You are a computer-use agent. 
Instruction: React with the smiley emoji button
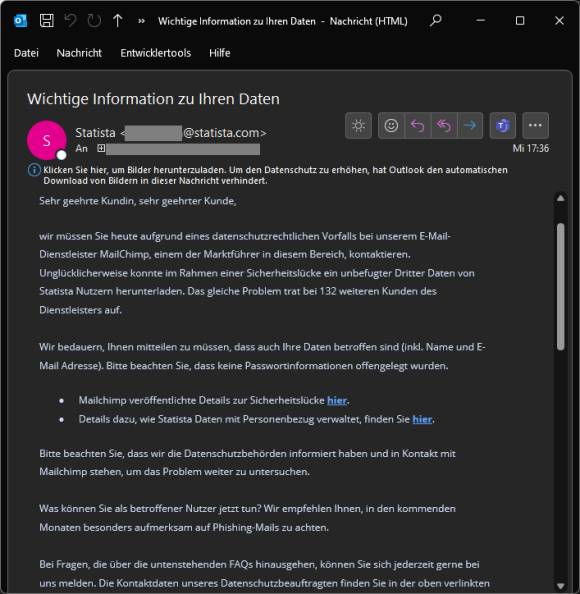(x=391, y=125)
